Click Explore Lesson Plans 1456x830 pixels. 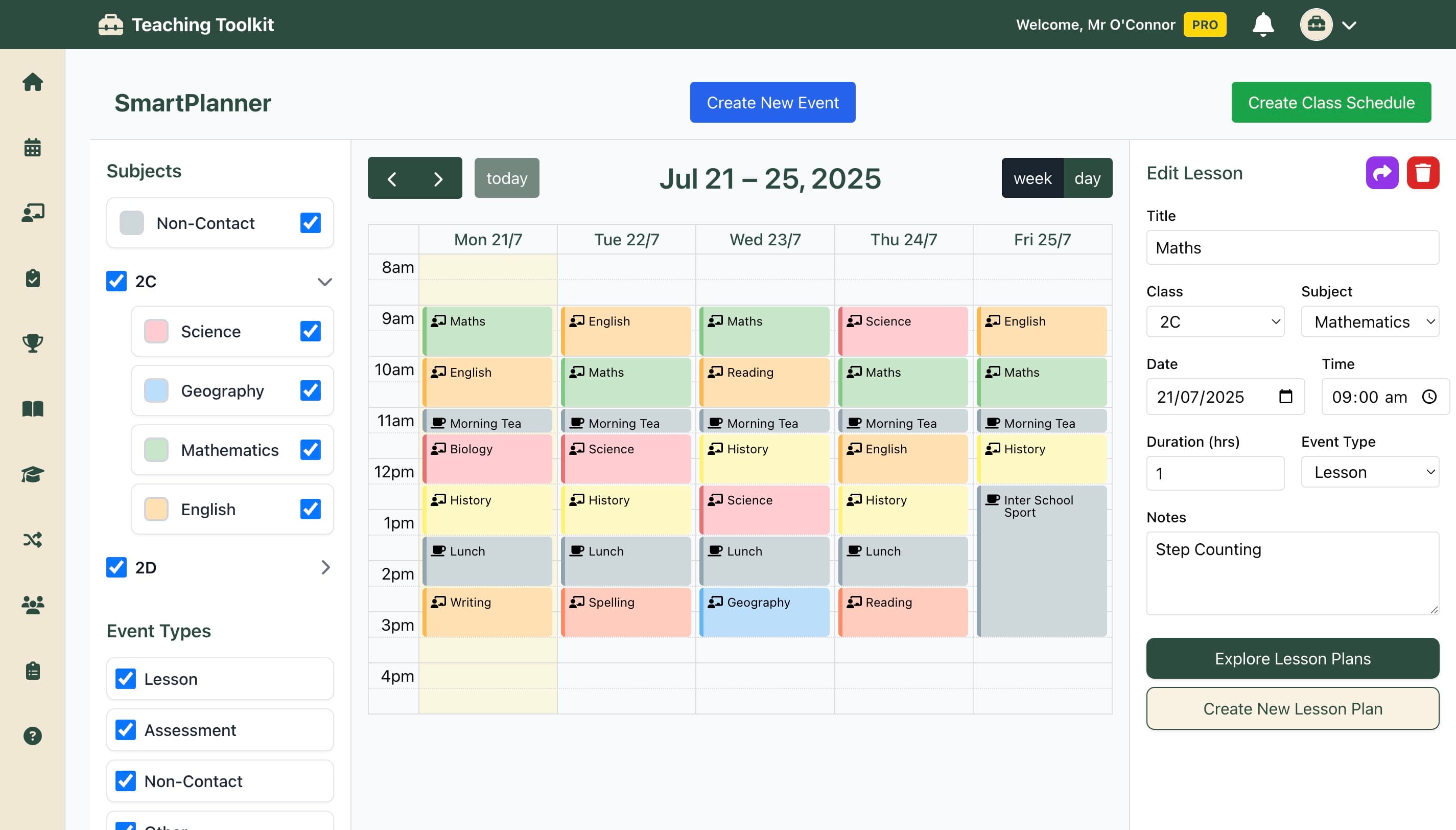click(x=1293, y=658)
